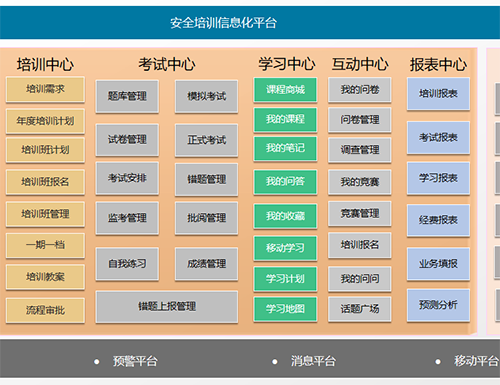Click the 预警平台 bullet item
The image size is (500, 385).
pyautogui.click(x=135, y=361)
